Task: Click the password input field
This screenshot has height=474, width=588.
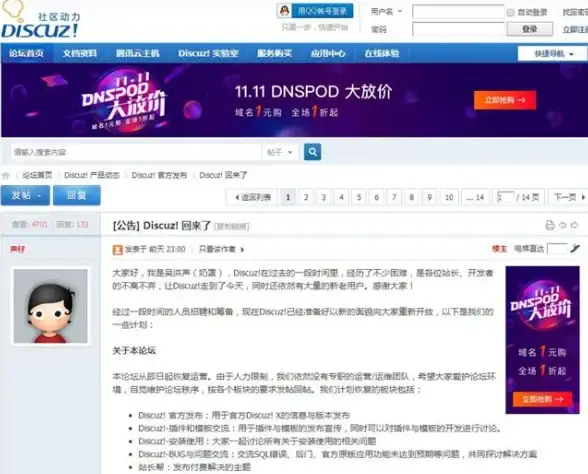Action: [x=458, y=29]
